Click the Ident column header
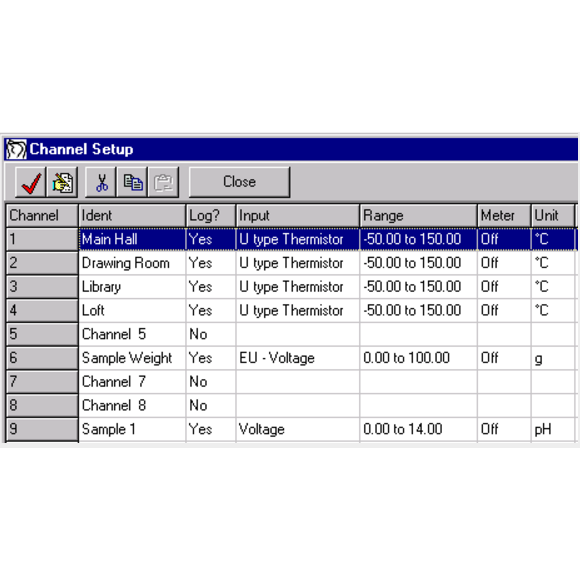 [x=132, y=216]
